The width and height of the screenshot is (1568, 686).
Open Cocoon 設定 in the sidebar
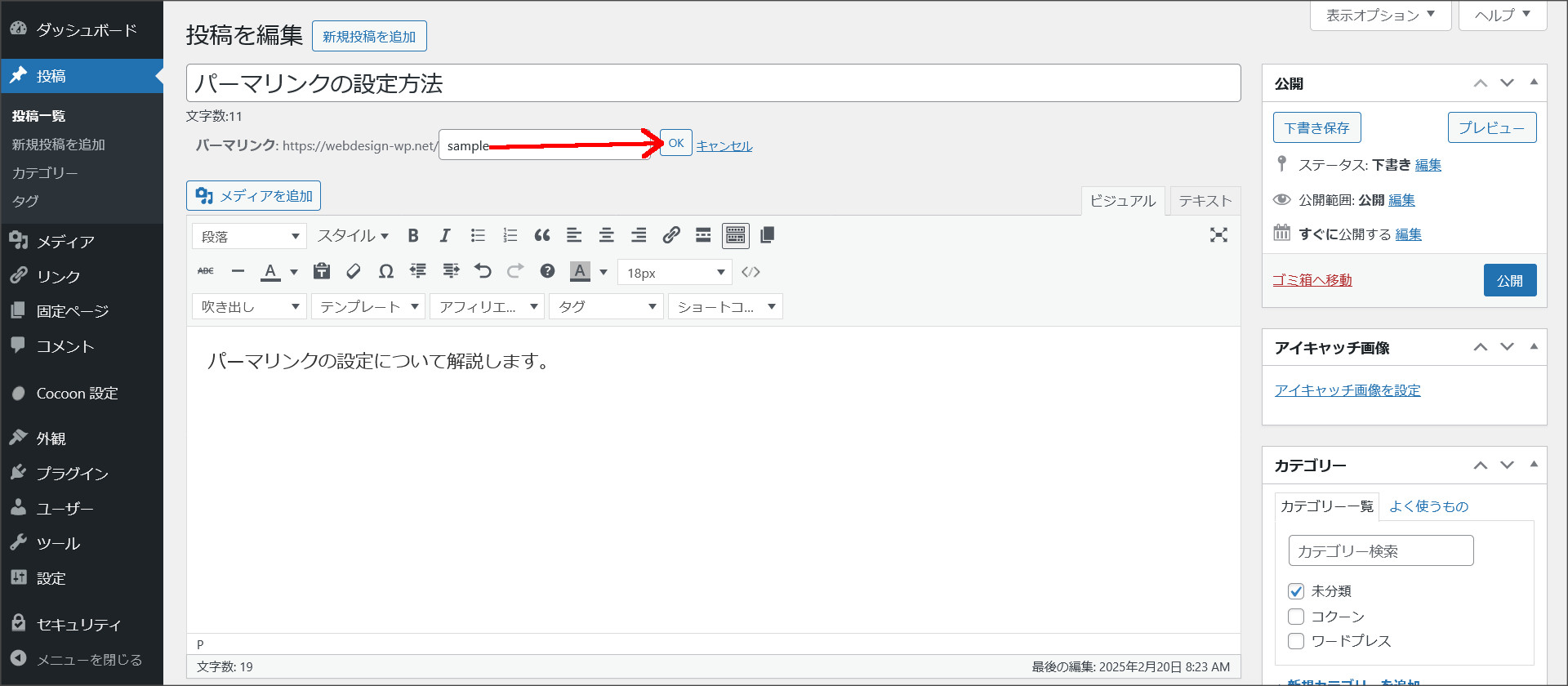[82, 393]
